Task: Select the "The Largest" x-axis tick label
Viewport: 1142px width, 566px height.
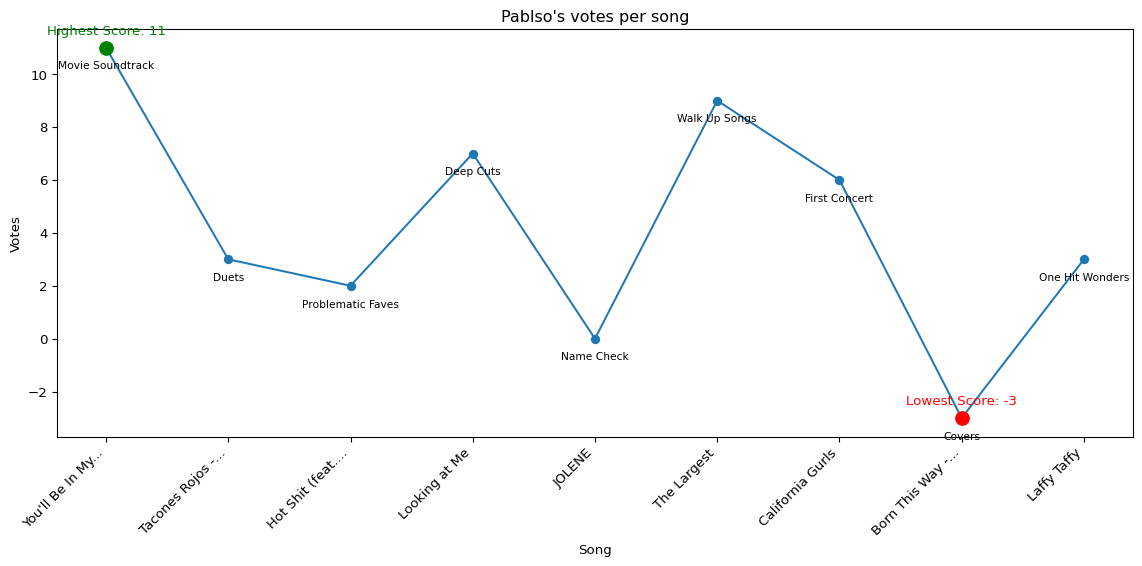Action: click(687, 478)
